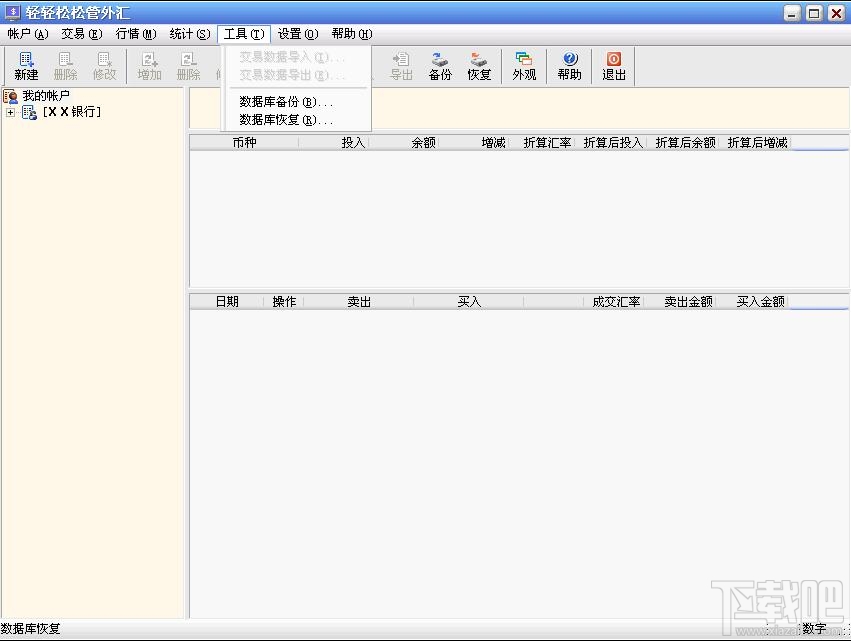Click the 操作 column header
Viewport: 851px width, 641px height.
click(x=284, y=302)
